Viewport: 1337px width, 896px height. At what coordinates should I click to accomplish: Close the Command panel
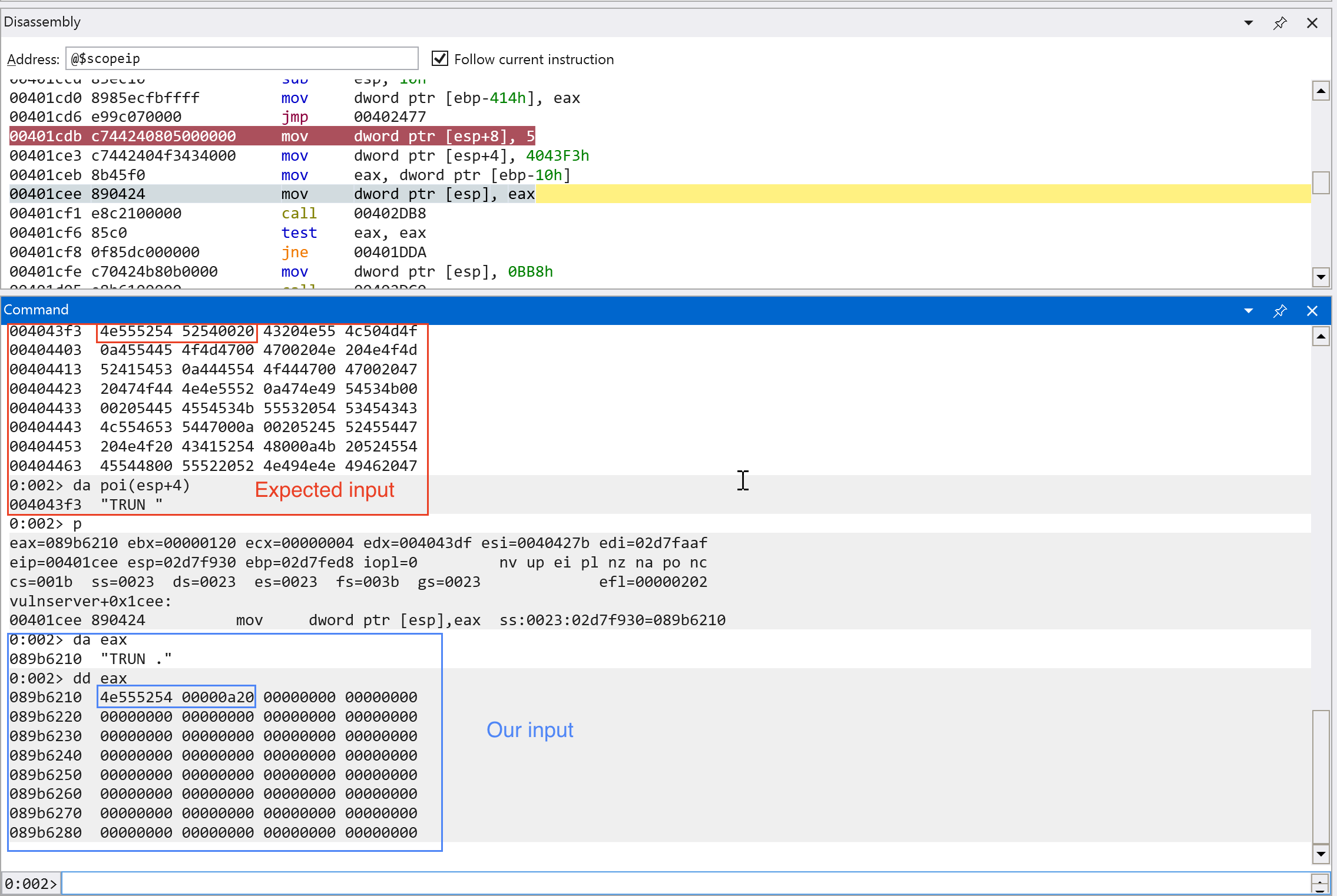coord(1312,311)
